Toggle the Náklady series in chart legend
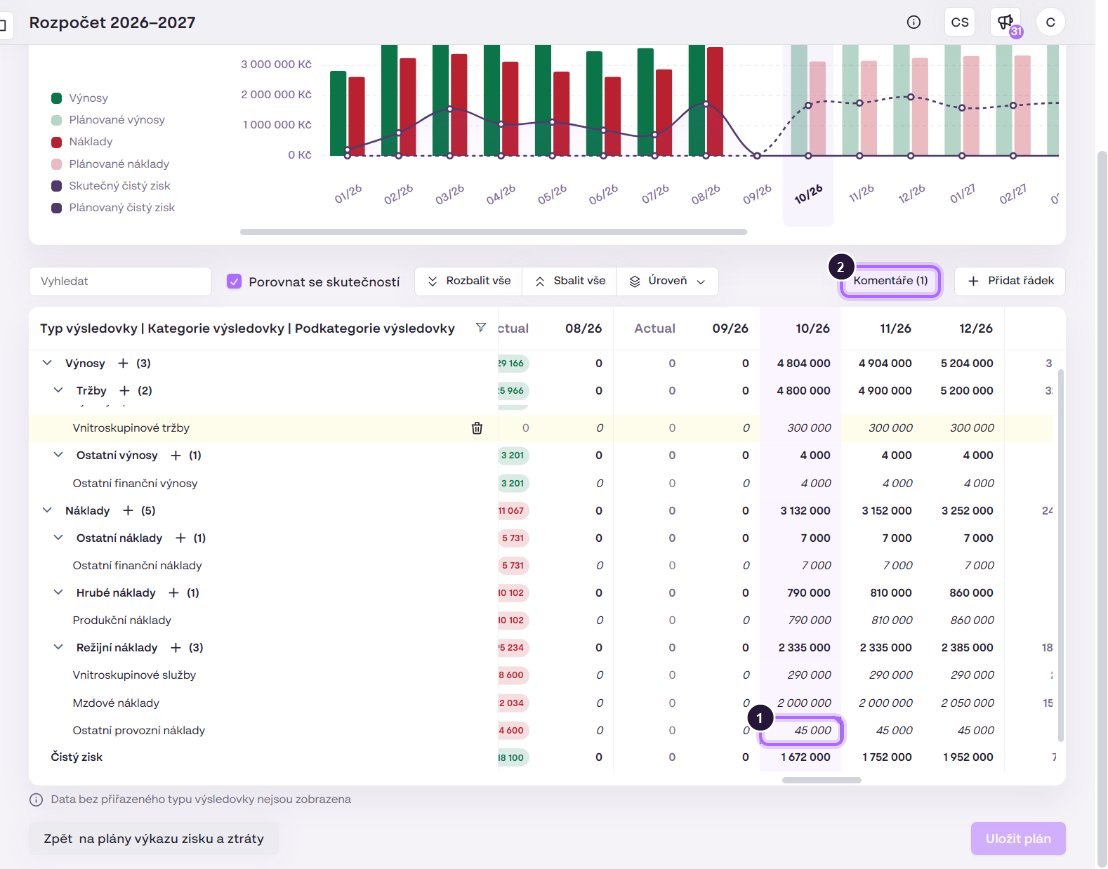Screen dimensions: 1108x869 (81, 142)
